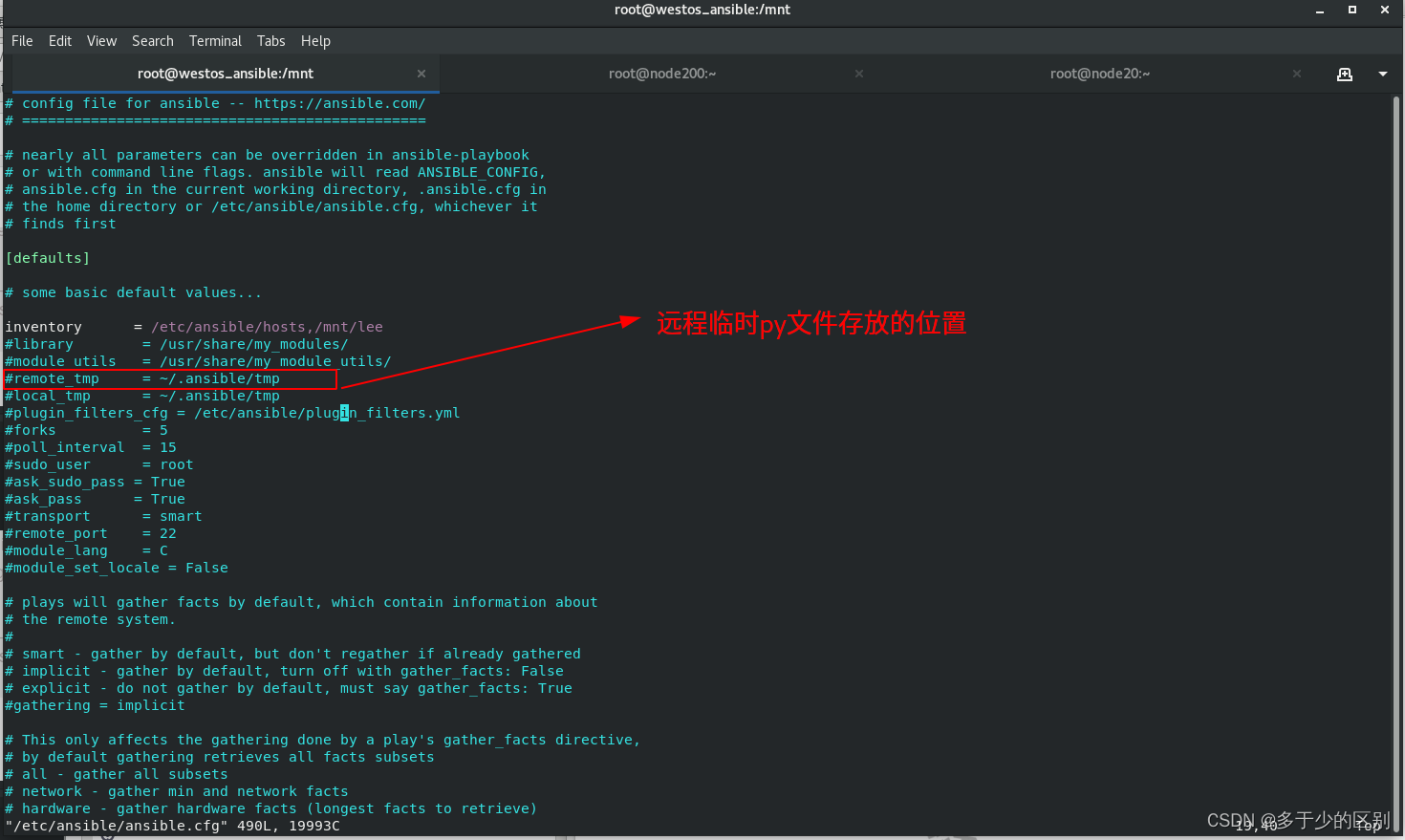Image resolution: width=1405 pixels, height=840 pixels.
Task: Expand the tab list dropdown arrow
Action: pos(1382,74)
